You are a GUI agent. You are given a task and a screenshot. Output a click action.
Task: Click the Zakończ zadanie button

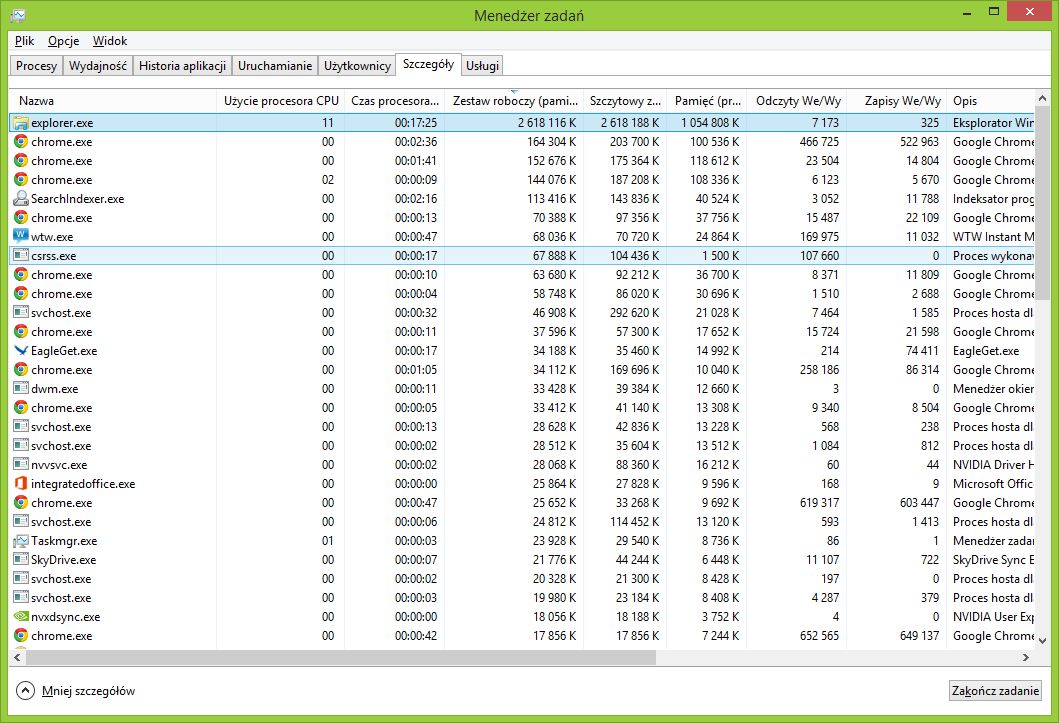995,690
